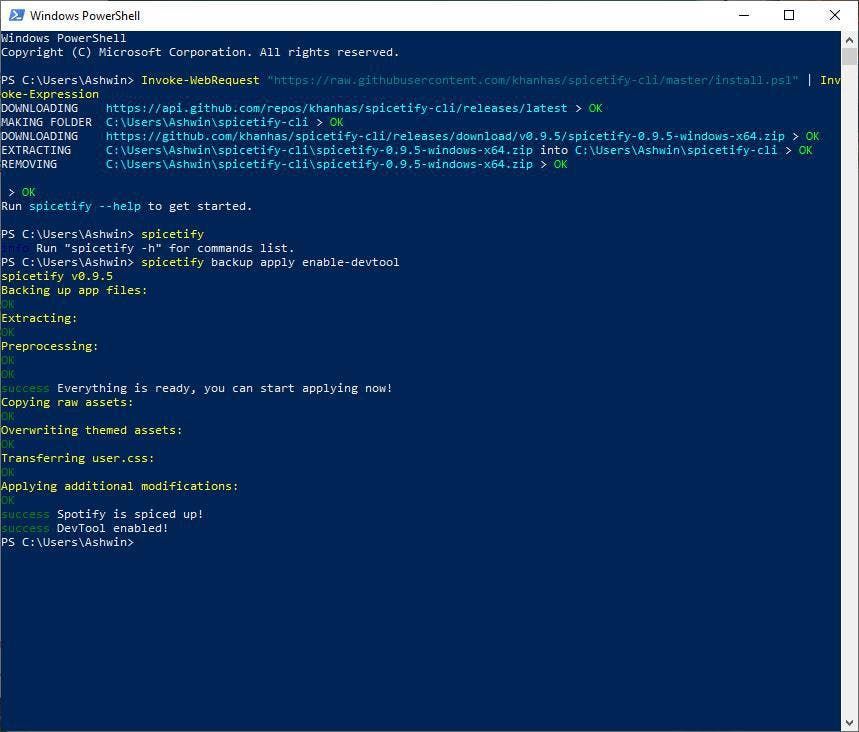Click the scrollbar up arrow
Image resolution: width=859 pixels, height=732 pixels.
point(850,40)
